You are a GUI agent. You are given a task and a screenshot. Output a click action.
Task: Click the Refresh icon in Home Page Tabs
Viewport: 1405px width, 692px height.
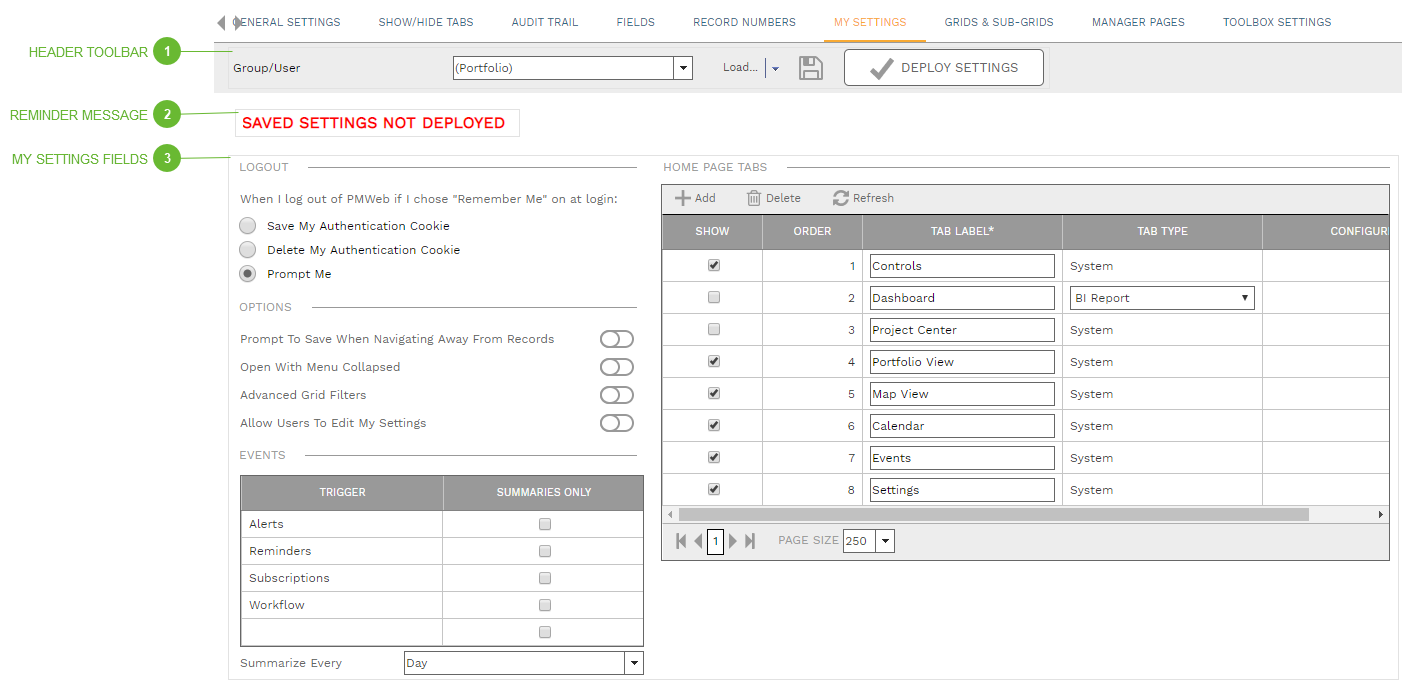pos(842,197)
